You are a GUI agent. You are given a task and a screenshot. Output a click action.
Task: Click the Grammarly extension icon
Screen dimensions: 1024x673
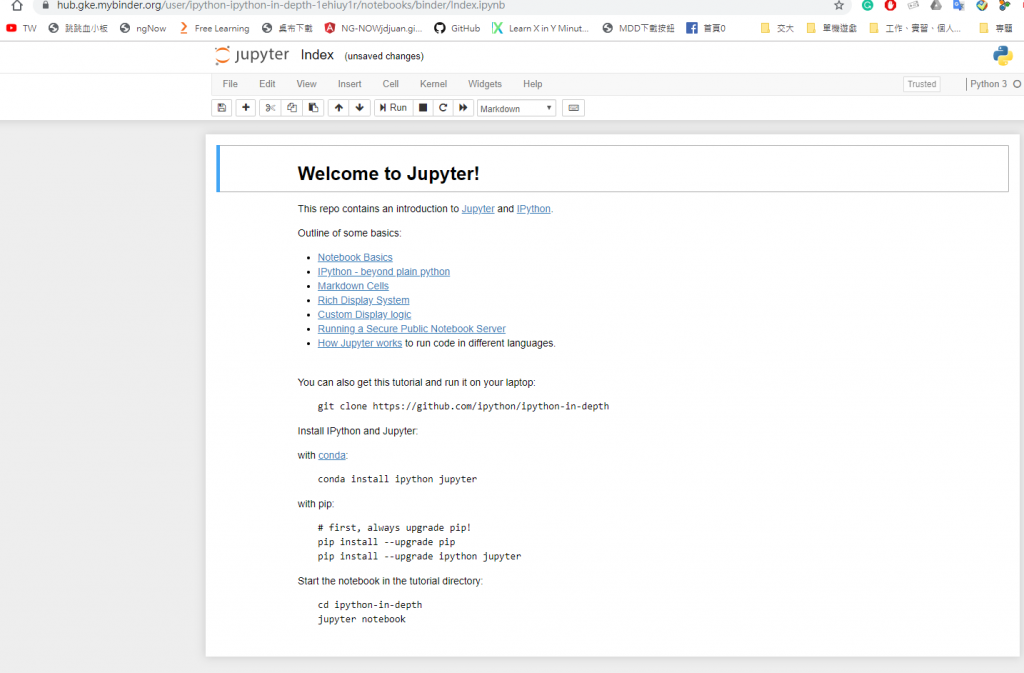[x=867, y=5]
